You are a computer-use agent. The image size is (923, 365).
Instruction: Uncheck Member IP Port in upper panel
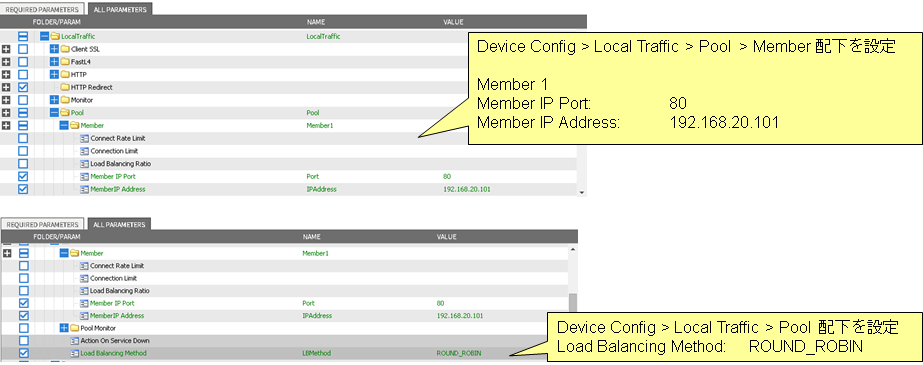pos(23,177)
